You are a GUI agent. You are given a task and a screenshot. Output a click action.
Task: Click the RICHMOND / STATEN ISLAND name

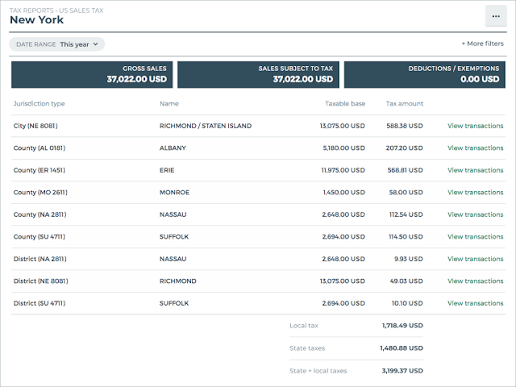coord(205,126)
